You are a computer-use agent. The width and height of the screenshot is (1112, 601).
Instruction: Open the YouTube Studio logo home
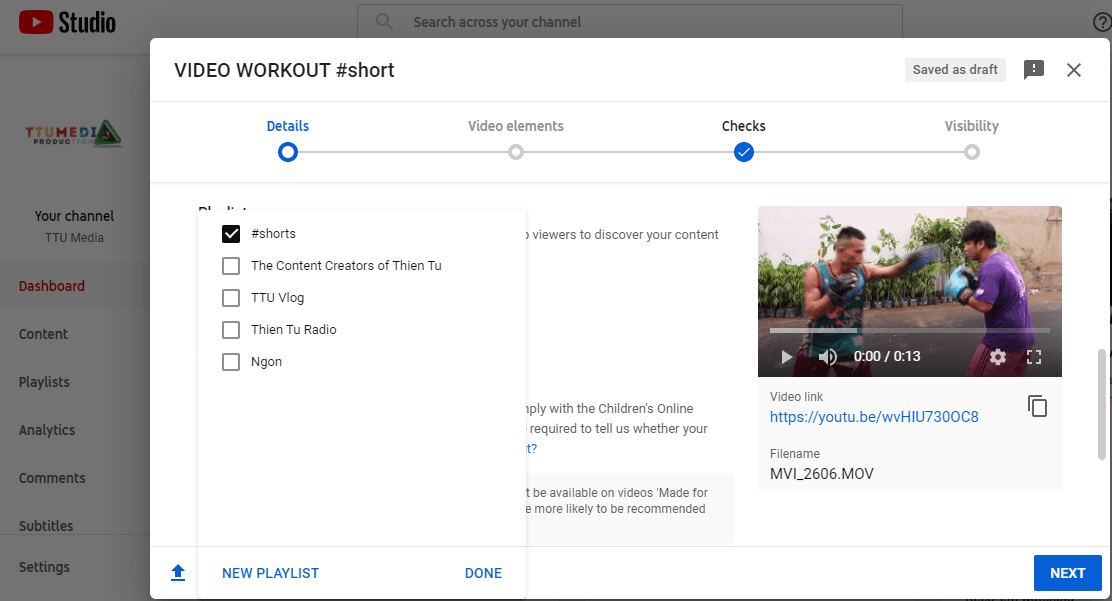point(67,22)
